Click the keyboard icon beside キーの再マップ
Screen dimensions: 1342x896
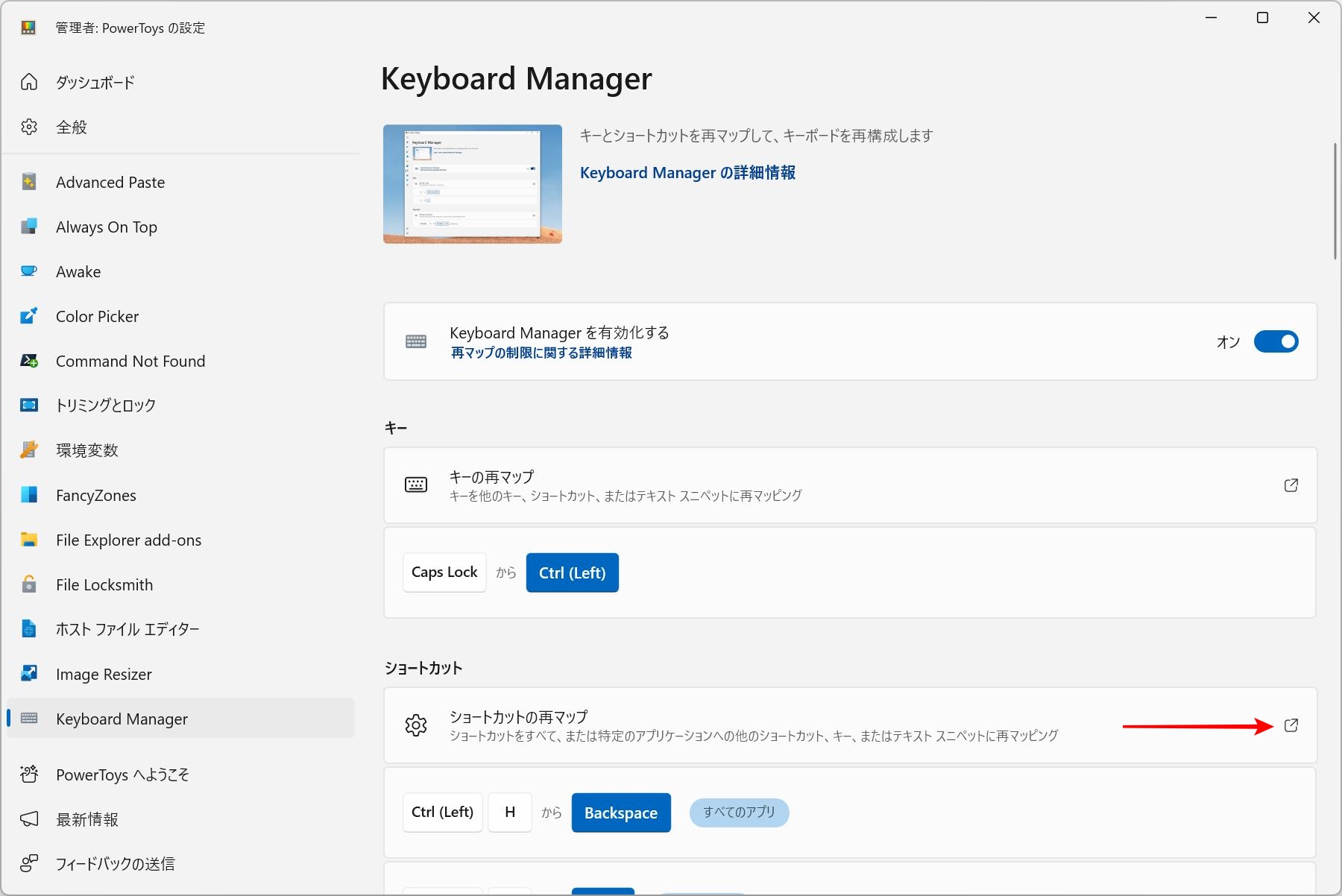[416, 485]
